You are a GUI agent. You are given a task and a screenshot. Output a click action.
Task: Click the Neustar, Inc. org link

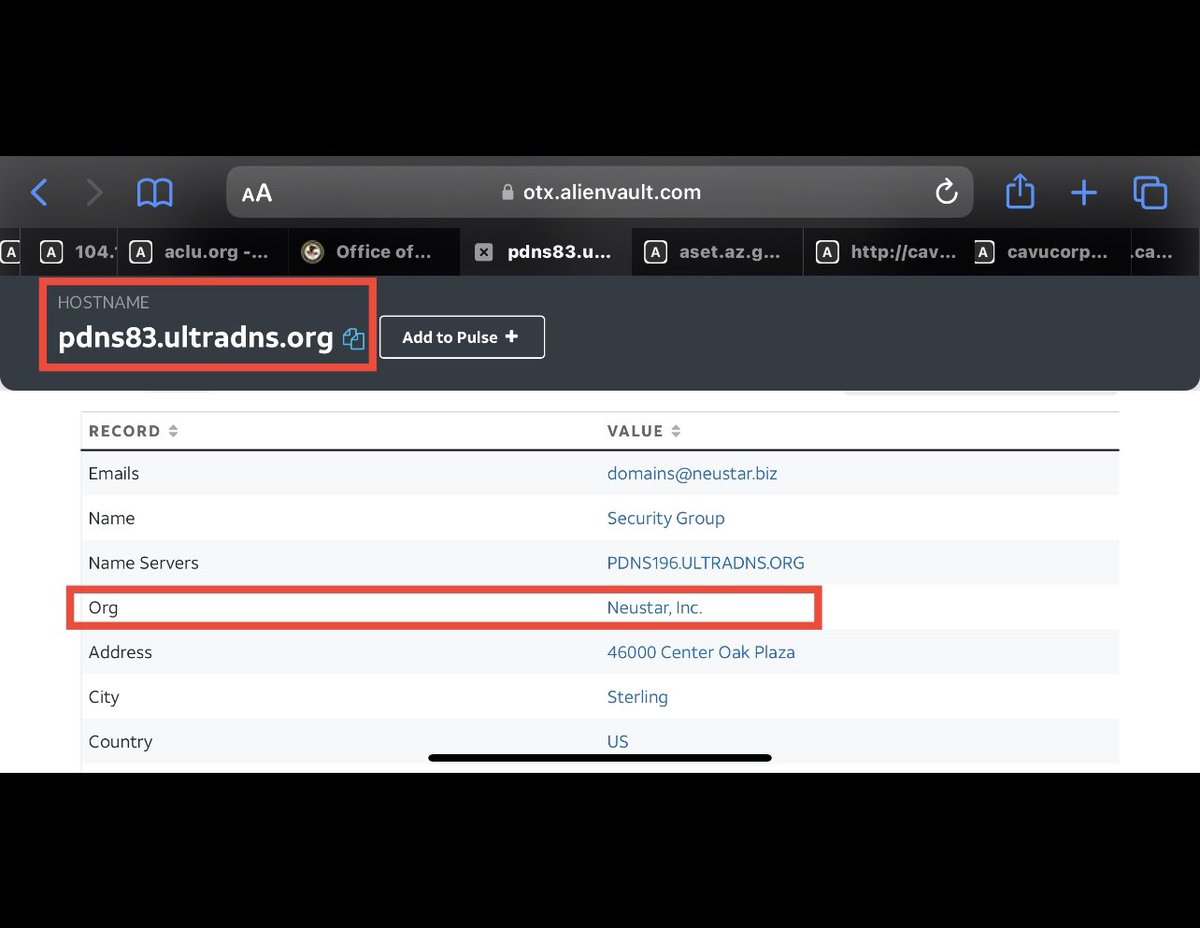(x=654, y=607)
